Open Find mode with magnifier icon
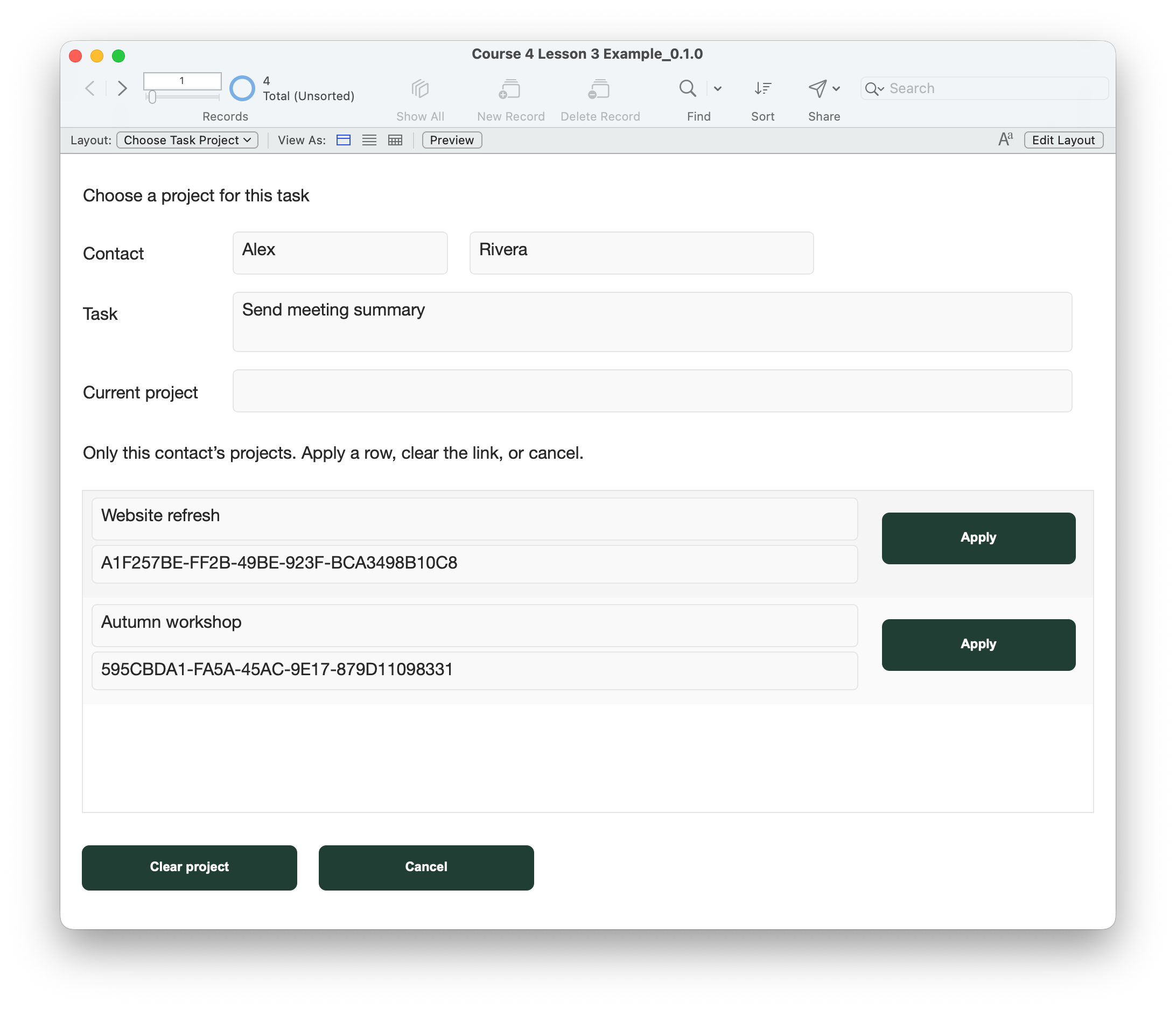Viewport: 1176px width, 1009px height. point(687,88)
